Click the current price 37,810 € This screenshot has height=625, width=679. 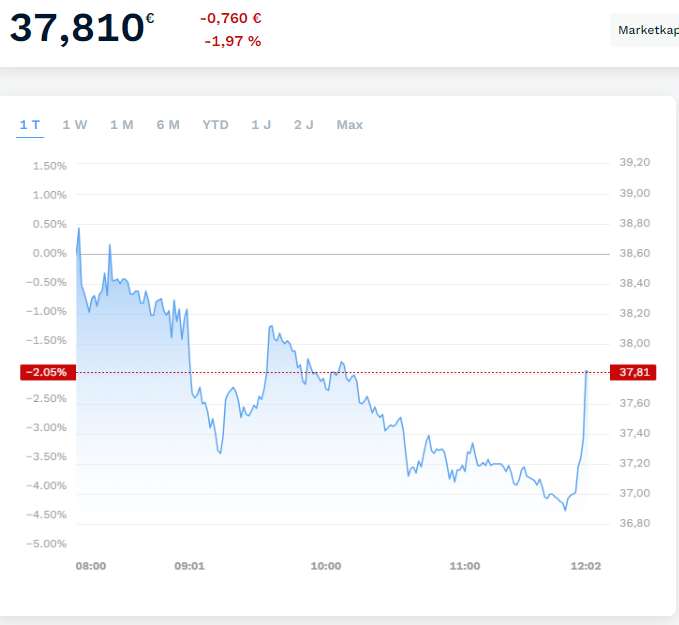click(x=82, y=28)
